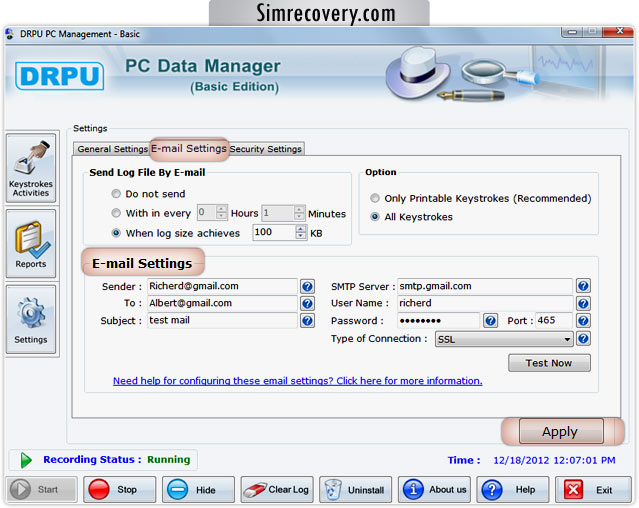Click help icon beside Port field
639x508 pixels.
[583, 321]
